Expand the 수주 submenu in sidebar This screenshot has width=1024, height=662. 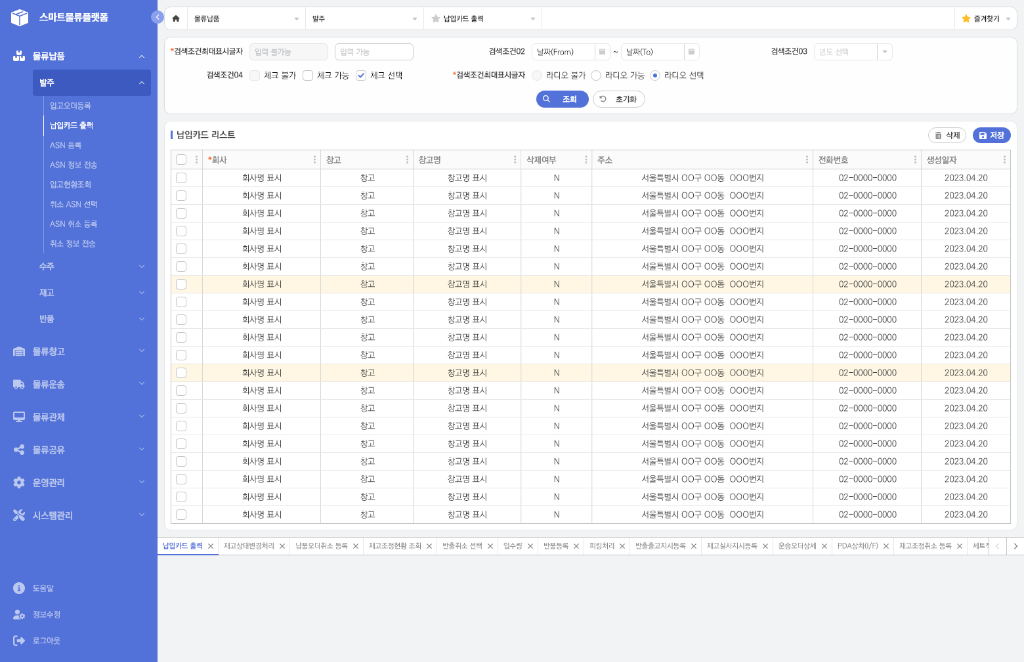[x=91, y=266]
